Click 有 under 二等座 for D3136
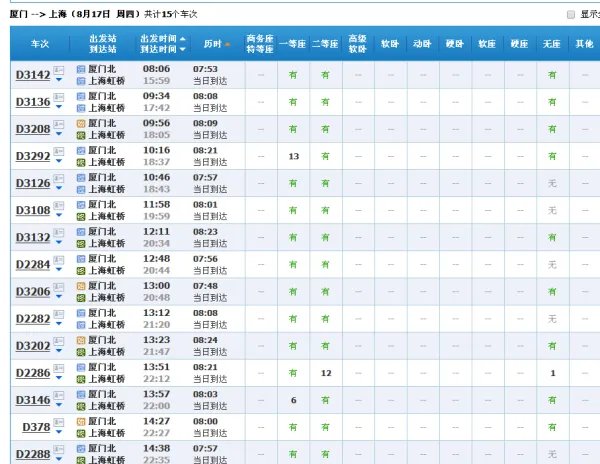600x464 pixels. click(325, 102)
